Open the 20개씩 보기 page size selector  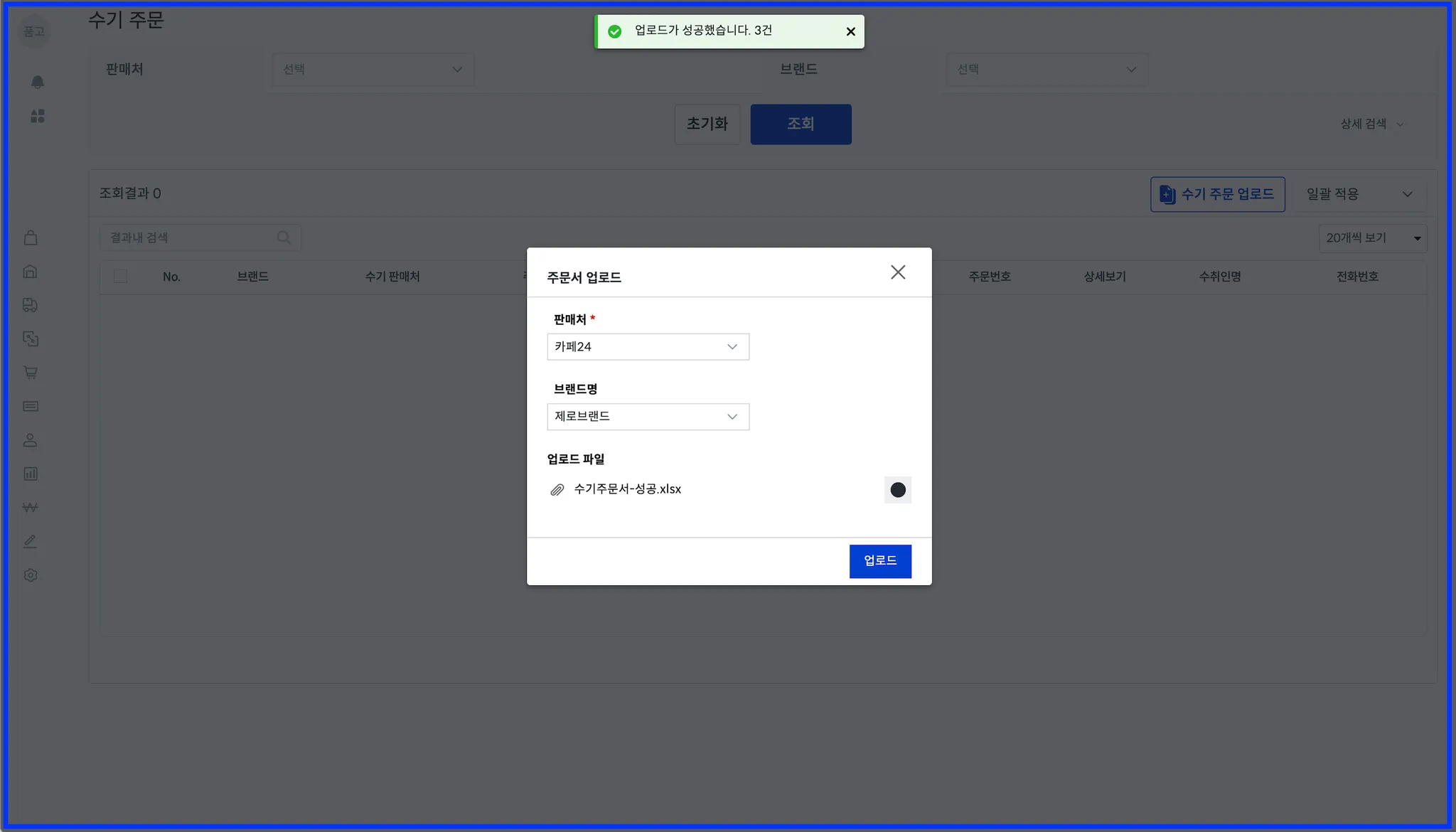point(1372,238)
